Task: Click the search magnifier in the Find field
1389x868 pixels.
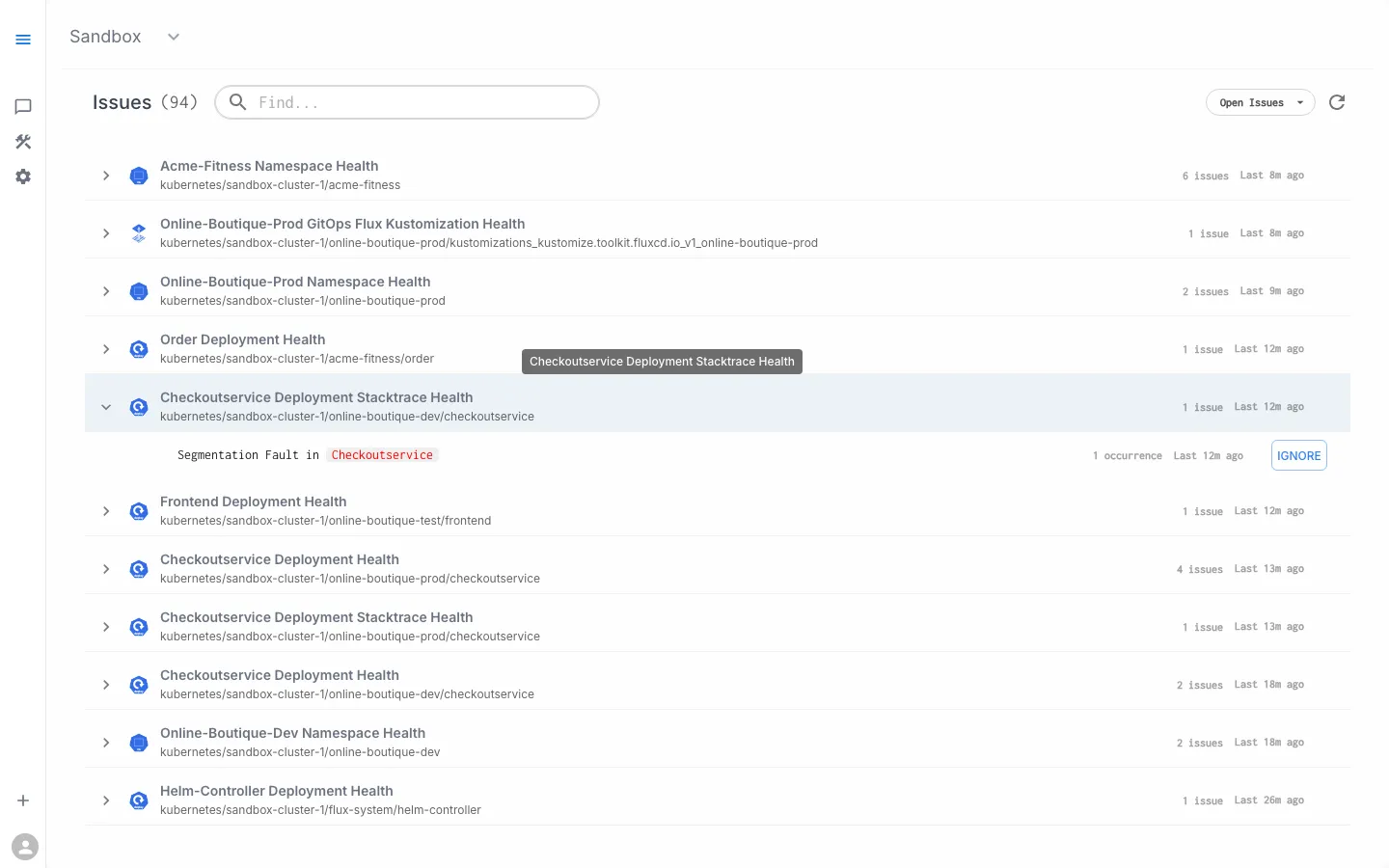Action: (x=238, y=101)
